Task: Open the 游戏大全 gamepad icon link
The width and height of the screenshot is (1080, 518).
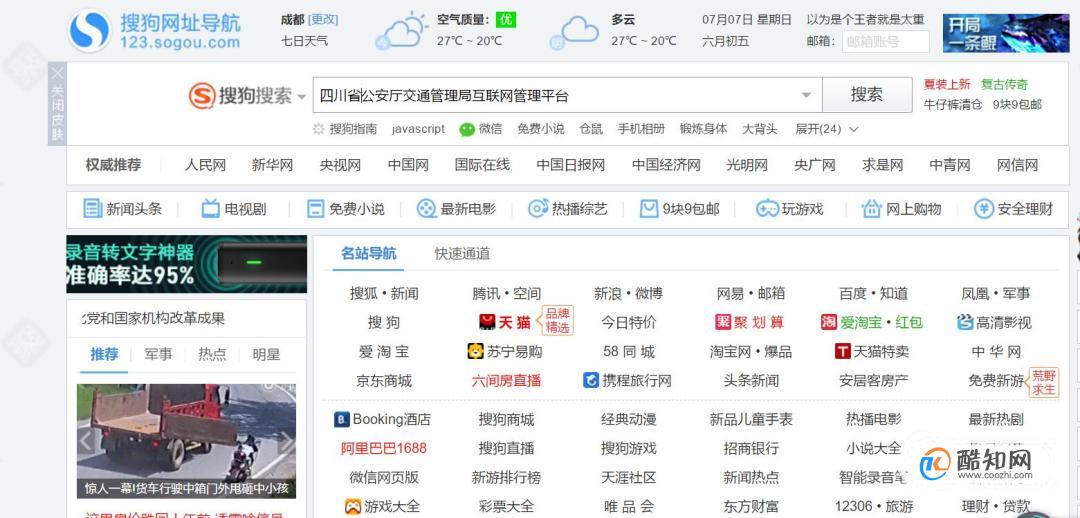Action: pos(353,506)
